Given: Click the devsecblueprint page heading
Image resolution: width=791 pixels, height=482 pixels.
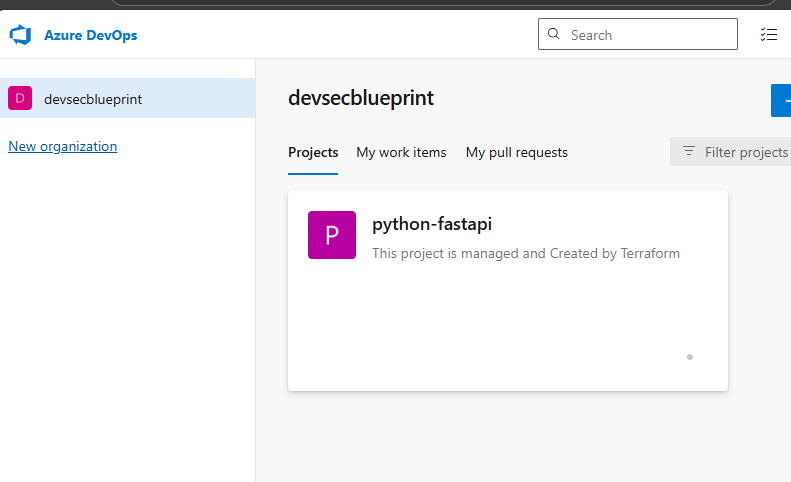Looking at the screenshot, I should [x=360, y=98].
